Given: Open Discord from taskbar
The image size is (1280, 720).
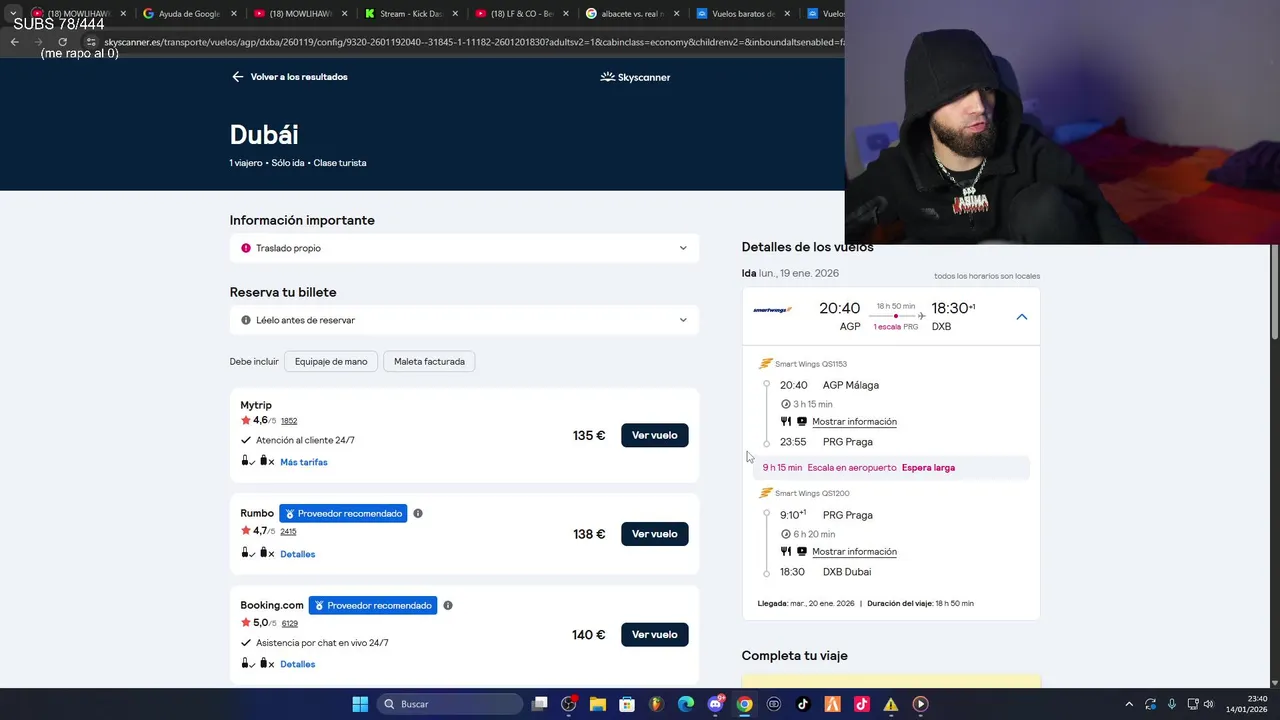Looking at the screenshot, I should (716, 704).
